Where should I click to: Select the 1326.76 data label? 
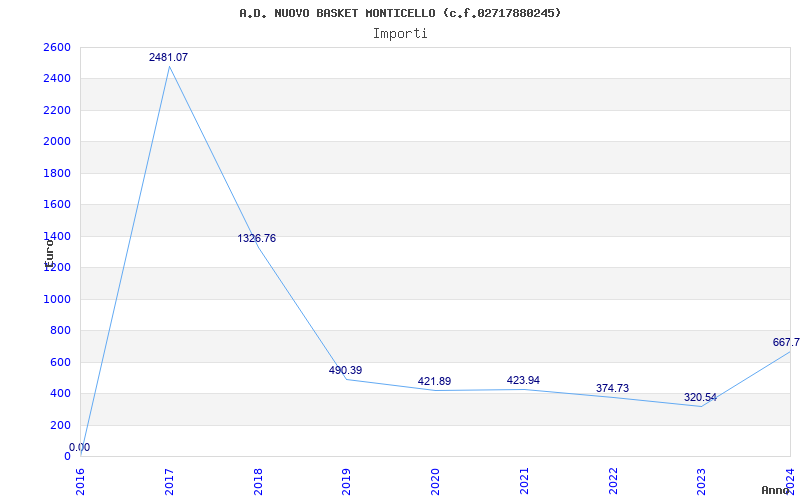[257, 238]
